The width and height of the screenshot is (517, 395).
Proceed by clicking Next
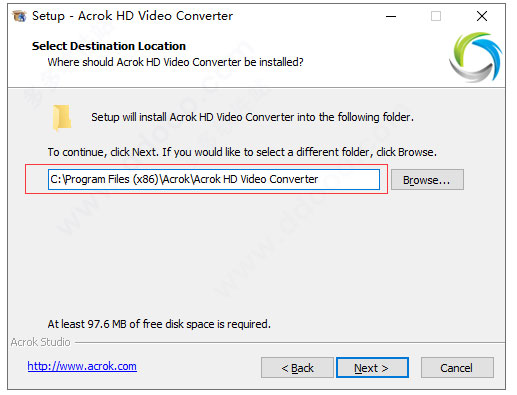(x=372, y=368)
